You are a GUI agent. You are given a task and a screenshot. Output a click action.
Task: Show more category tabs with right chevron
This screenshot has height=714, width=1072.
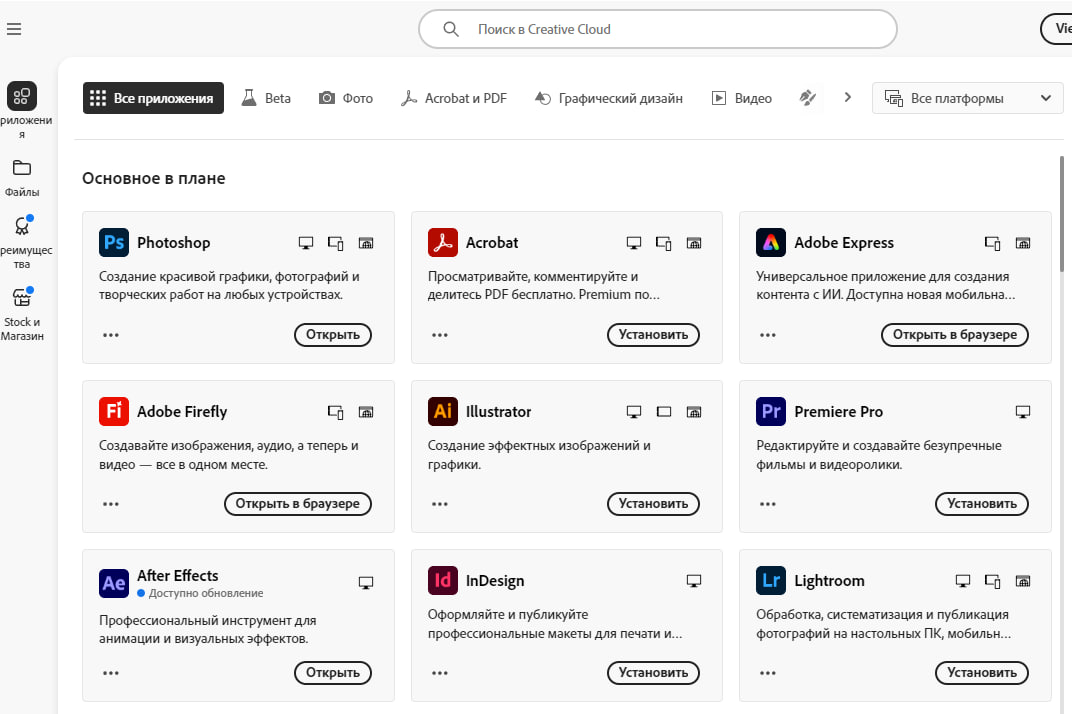click(848, 98)
